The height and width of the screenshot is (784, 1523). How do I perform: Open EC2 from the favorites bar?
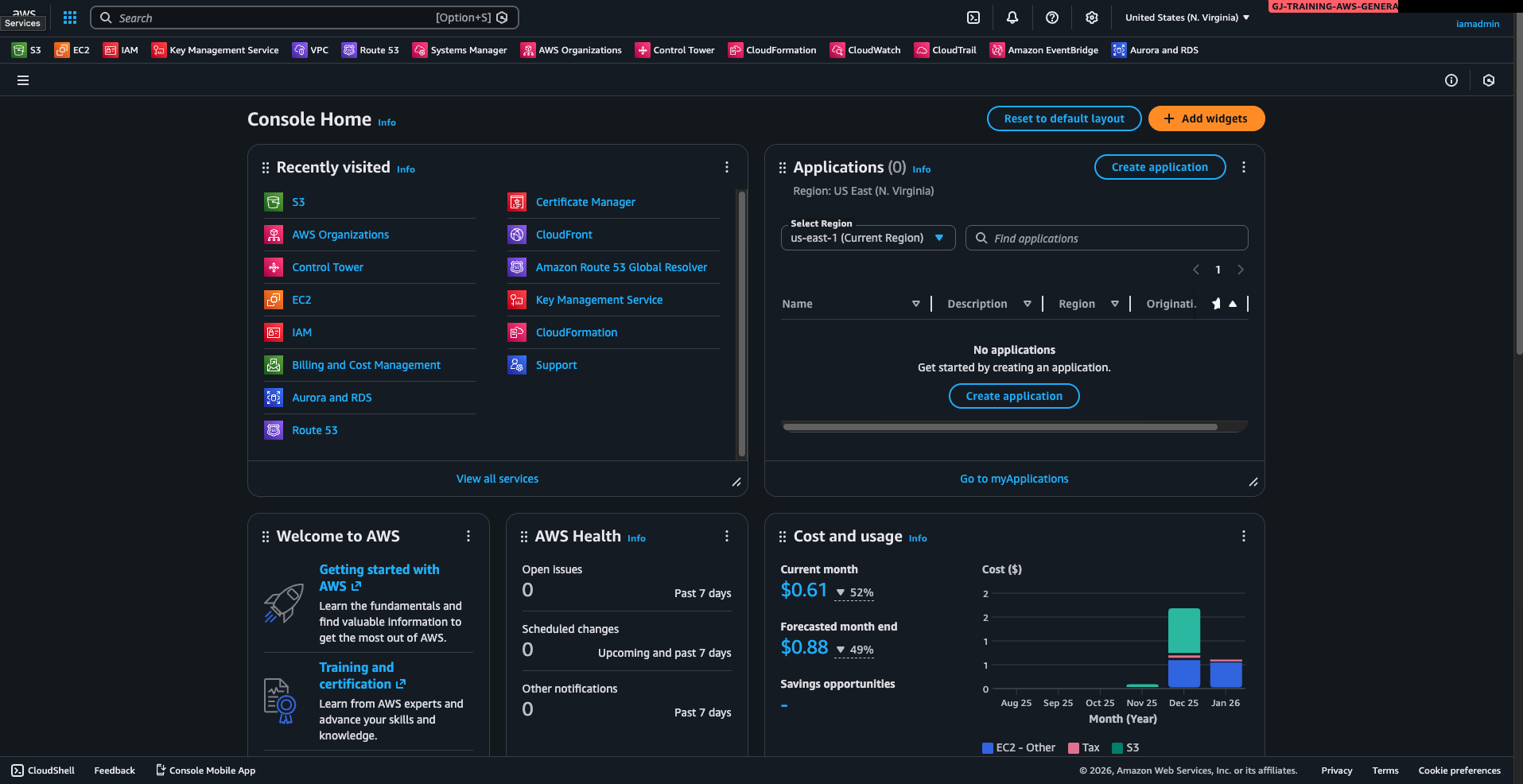(x=72, y=49)
